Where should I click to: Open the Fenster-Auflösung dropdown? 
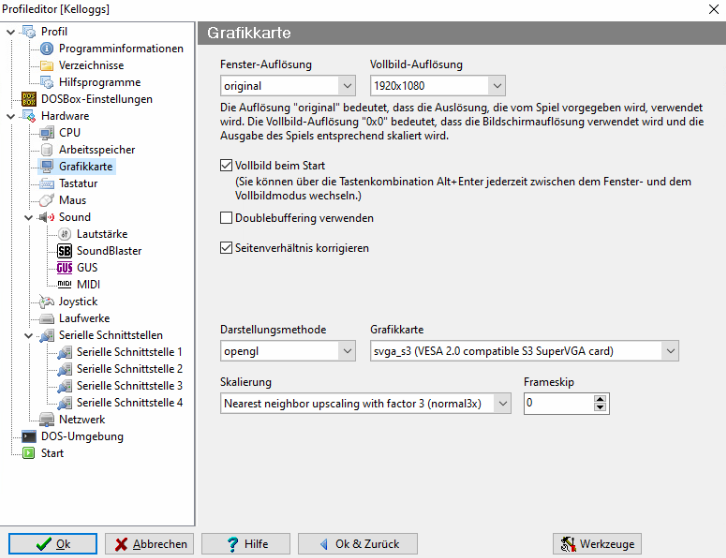(347, 86)
